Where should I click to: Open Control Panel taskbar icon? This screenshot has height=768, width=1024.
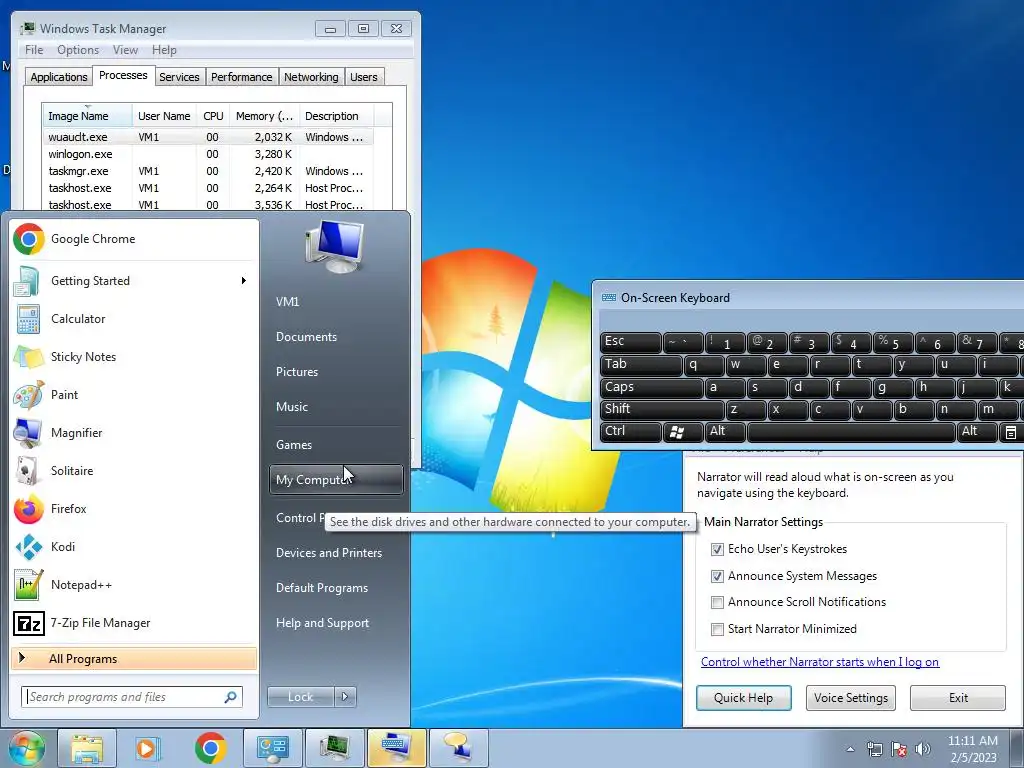click(x=272, y=748)
